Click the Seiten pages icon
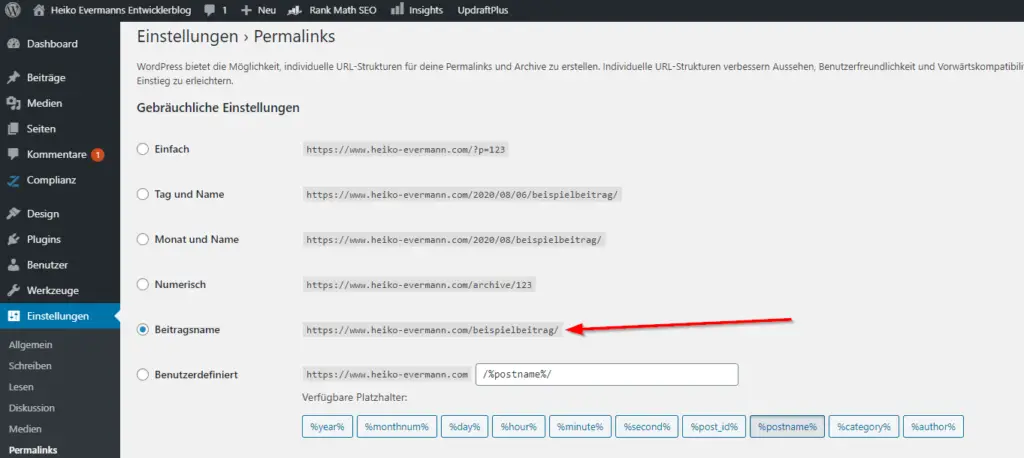The height and width of the screenshot is (458, 1024). coord(14,129)
